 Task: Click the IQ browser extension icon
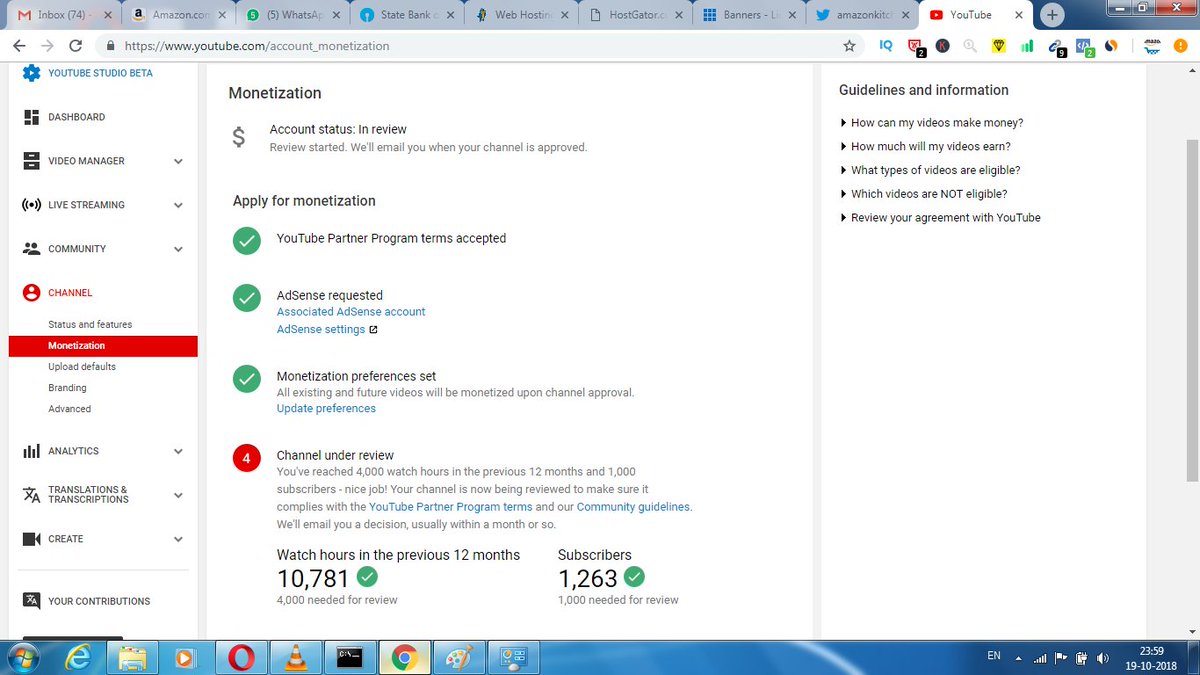point(886,46)
